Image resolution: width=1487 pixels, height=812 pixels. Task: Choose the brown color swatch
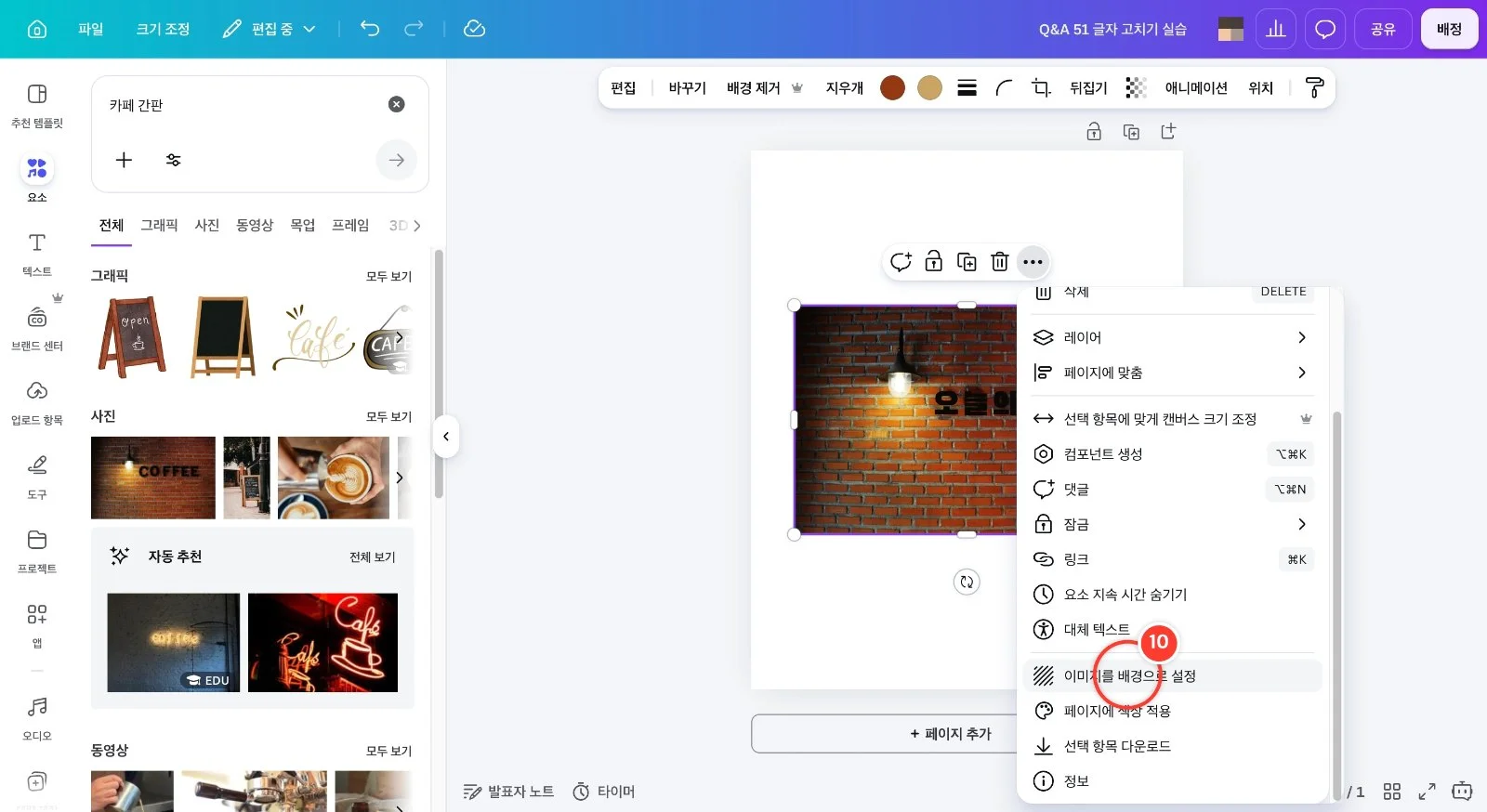pyautogui.click(x=892, y=87)
